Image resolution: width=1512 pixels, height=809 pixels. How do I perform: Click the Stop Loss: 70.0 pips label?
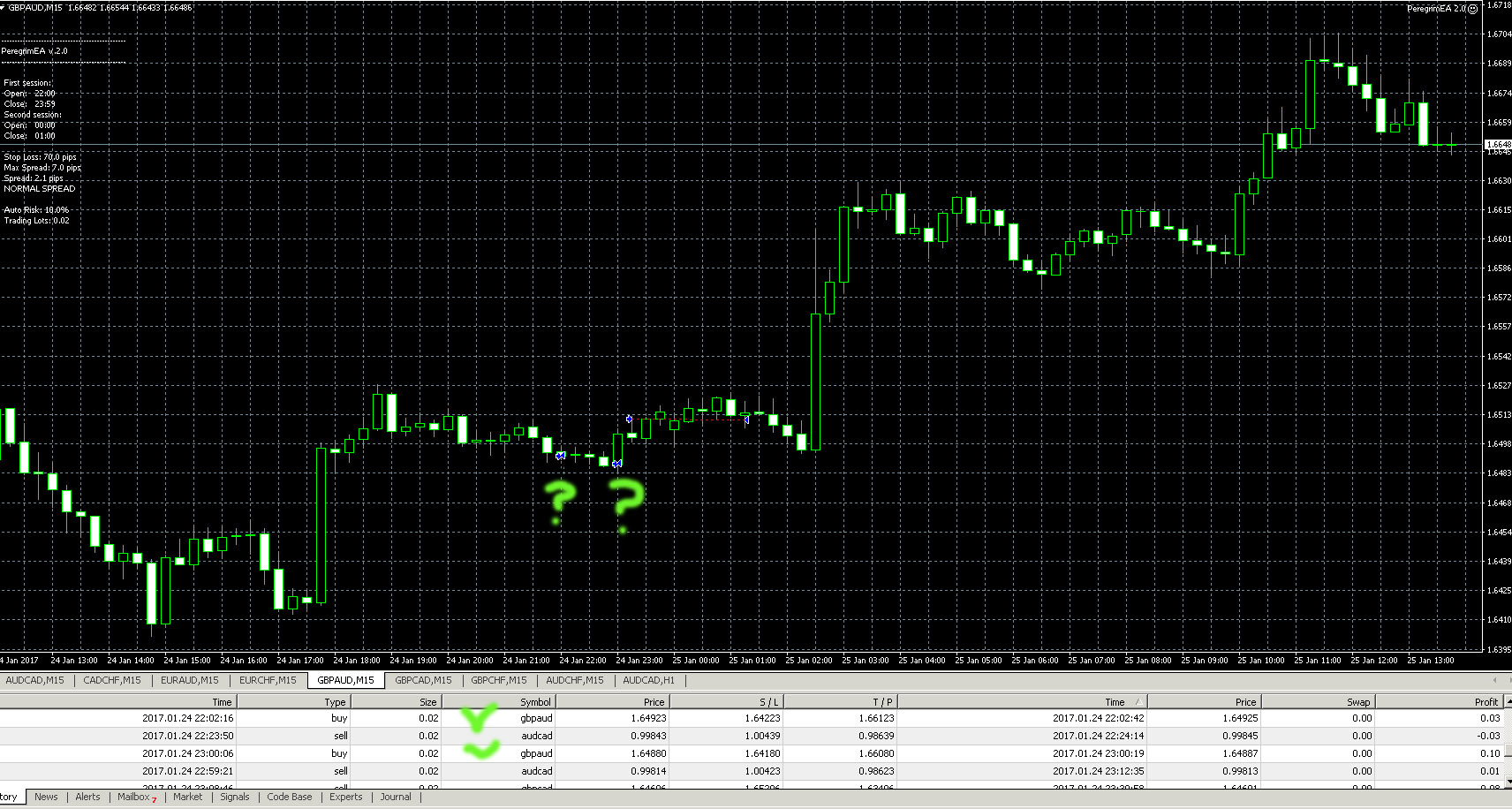coord(40,157)
